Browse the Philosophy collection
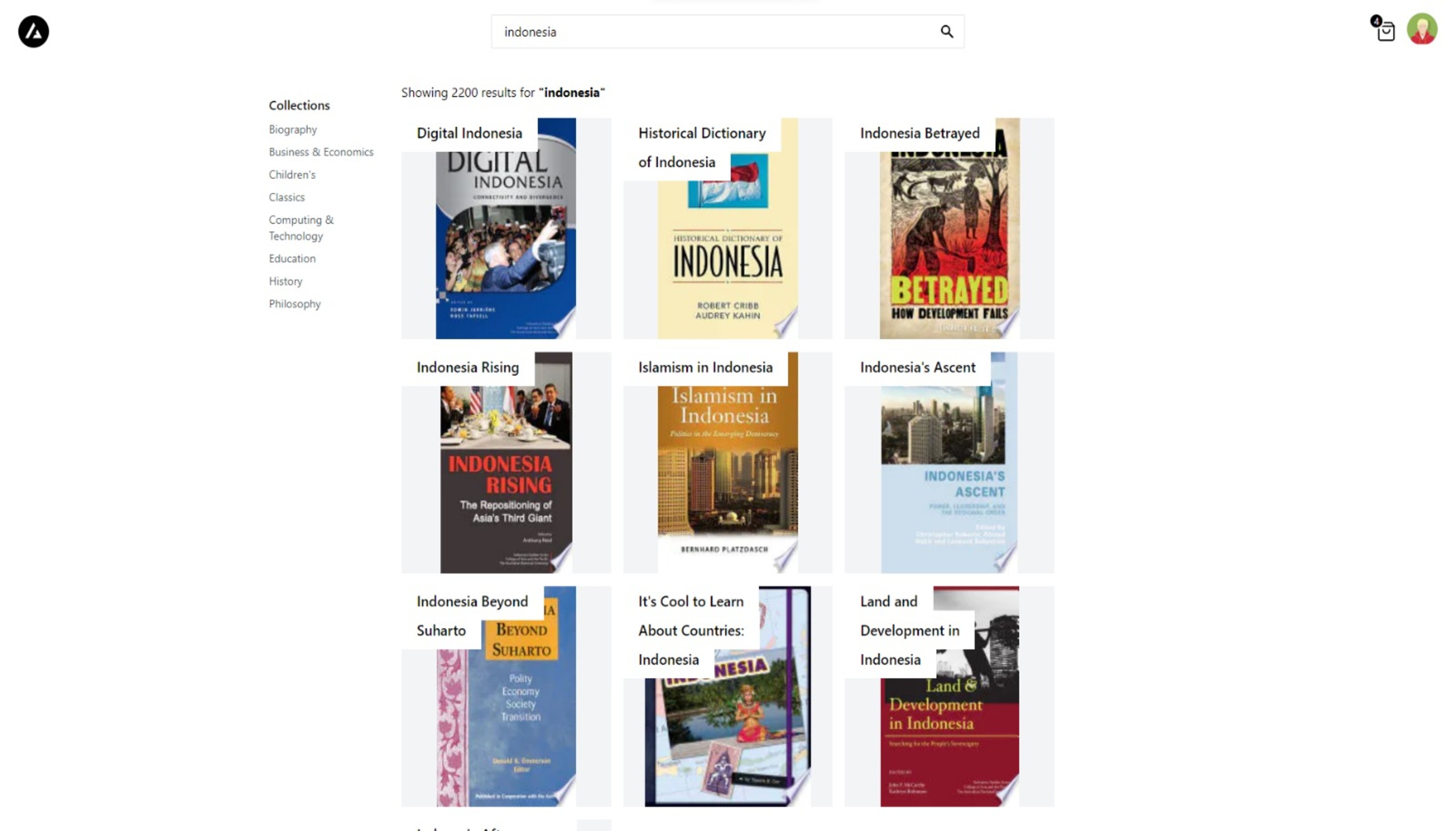The height and width of the screenshot is (831, 1456). point(295,304)
